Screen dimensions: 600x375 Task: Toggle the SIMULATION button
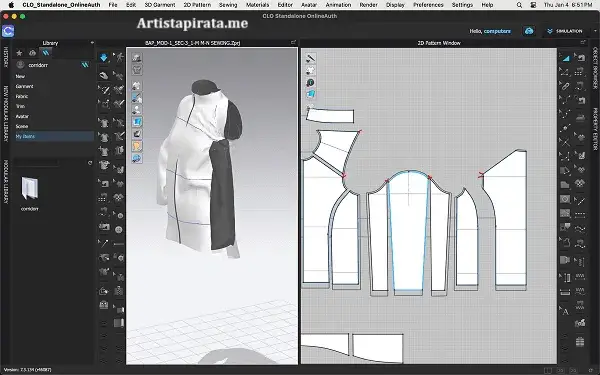point(564,31)
